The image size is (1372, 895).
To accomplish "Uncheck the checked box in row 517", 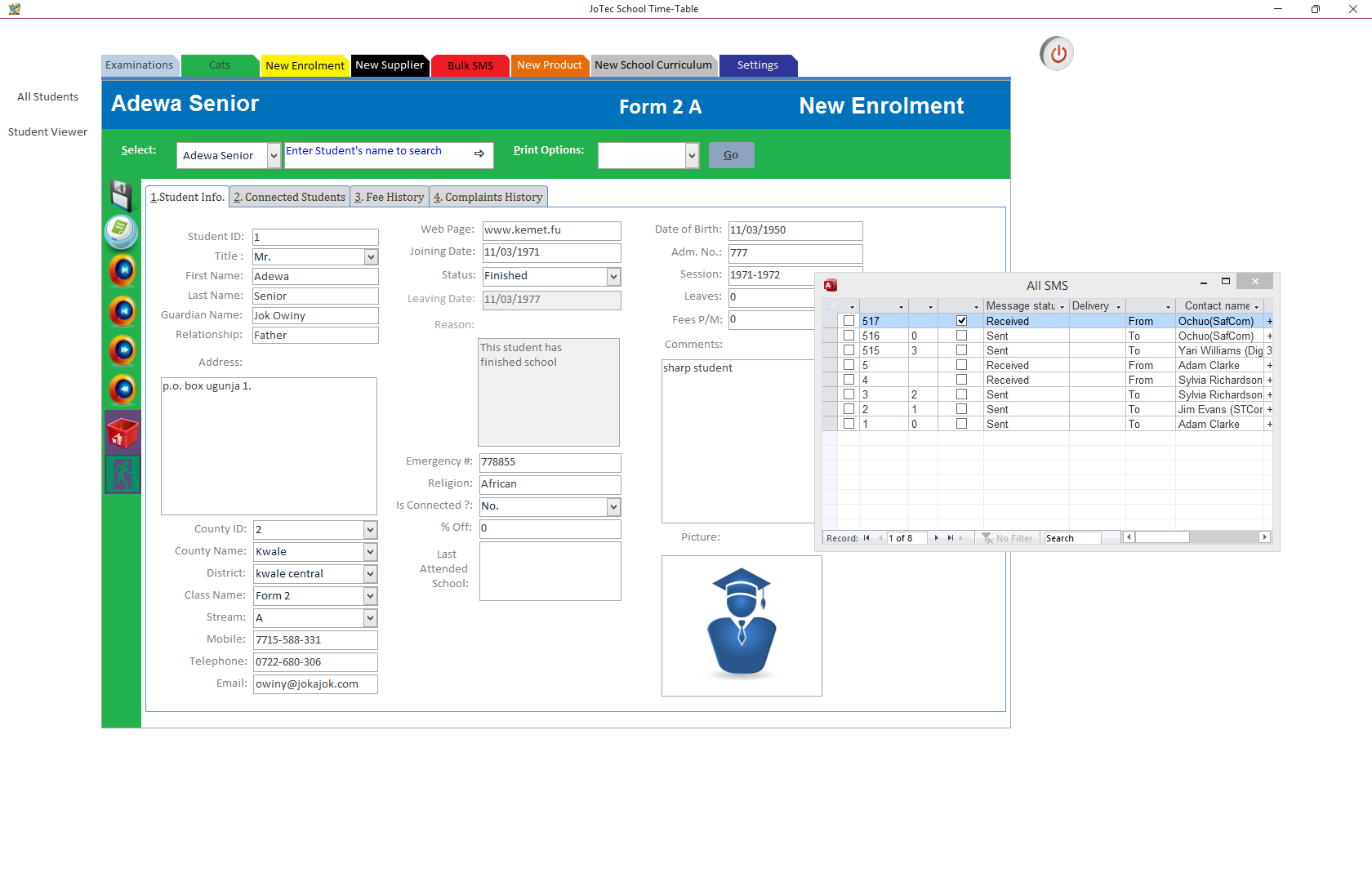I will pos(962,321).
